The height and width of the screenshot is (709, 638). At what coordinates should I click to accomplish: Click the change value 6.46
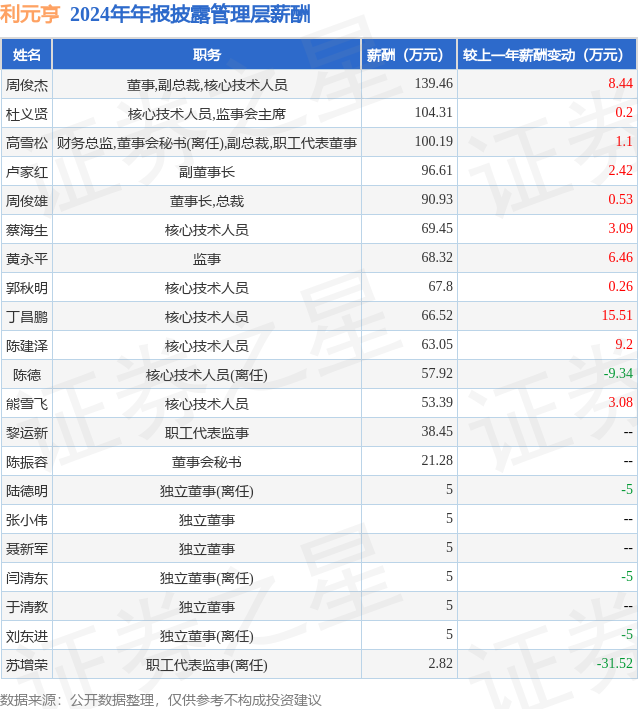(620, 257)
